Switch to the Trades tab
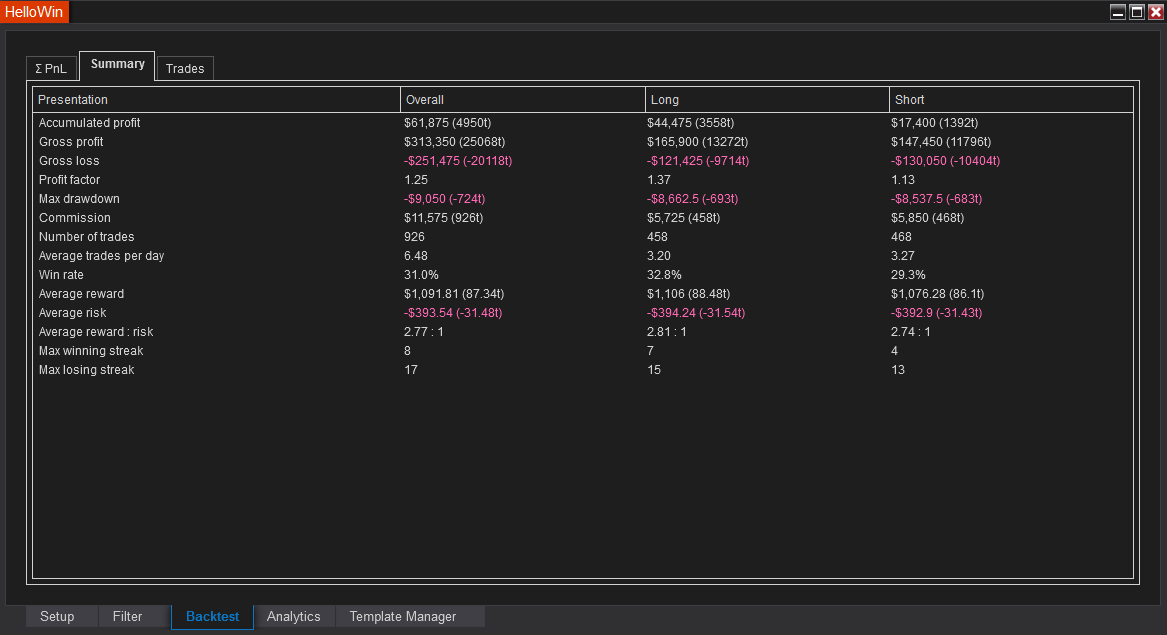This screenshot has height=635, width=1167. tap(185, 68)
